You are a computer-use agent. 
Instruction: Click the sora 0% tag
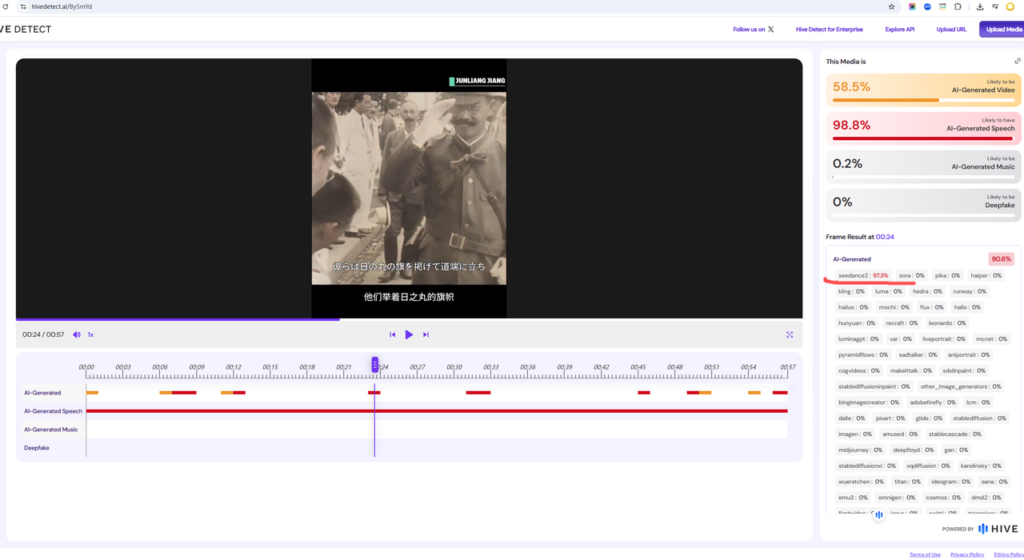tap(911, 275)
